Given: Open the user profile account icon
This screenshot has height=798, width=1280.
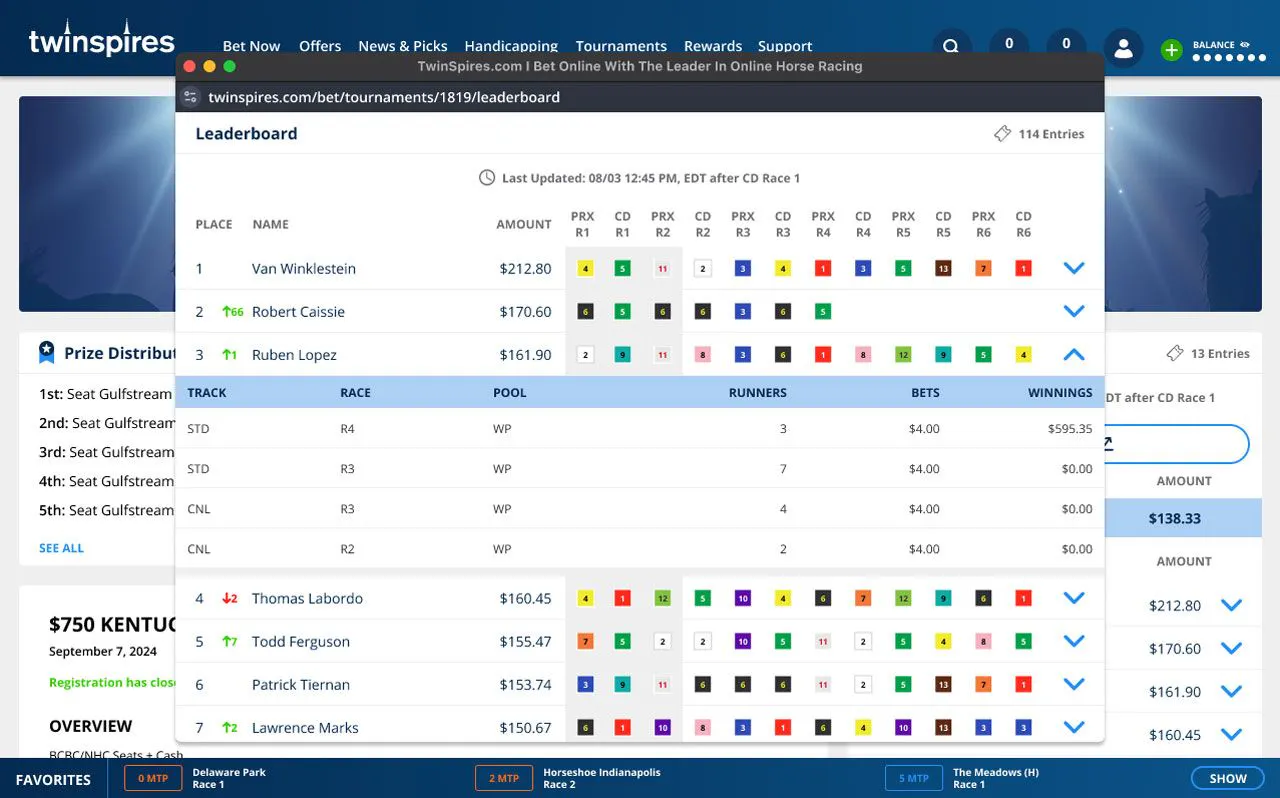Looking at the screenshot, I should click(1123, 48).
